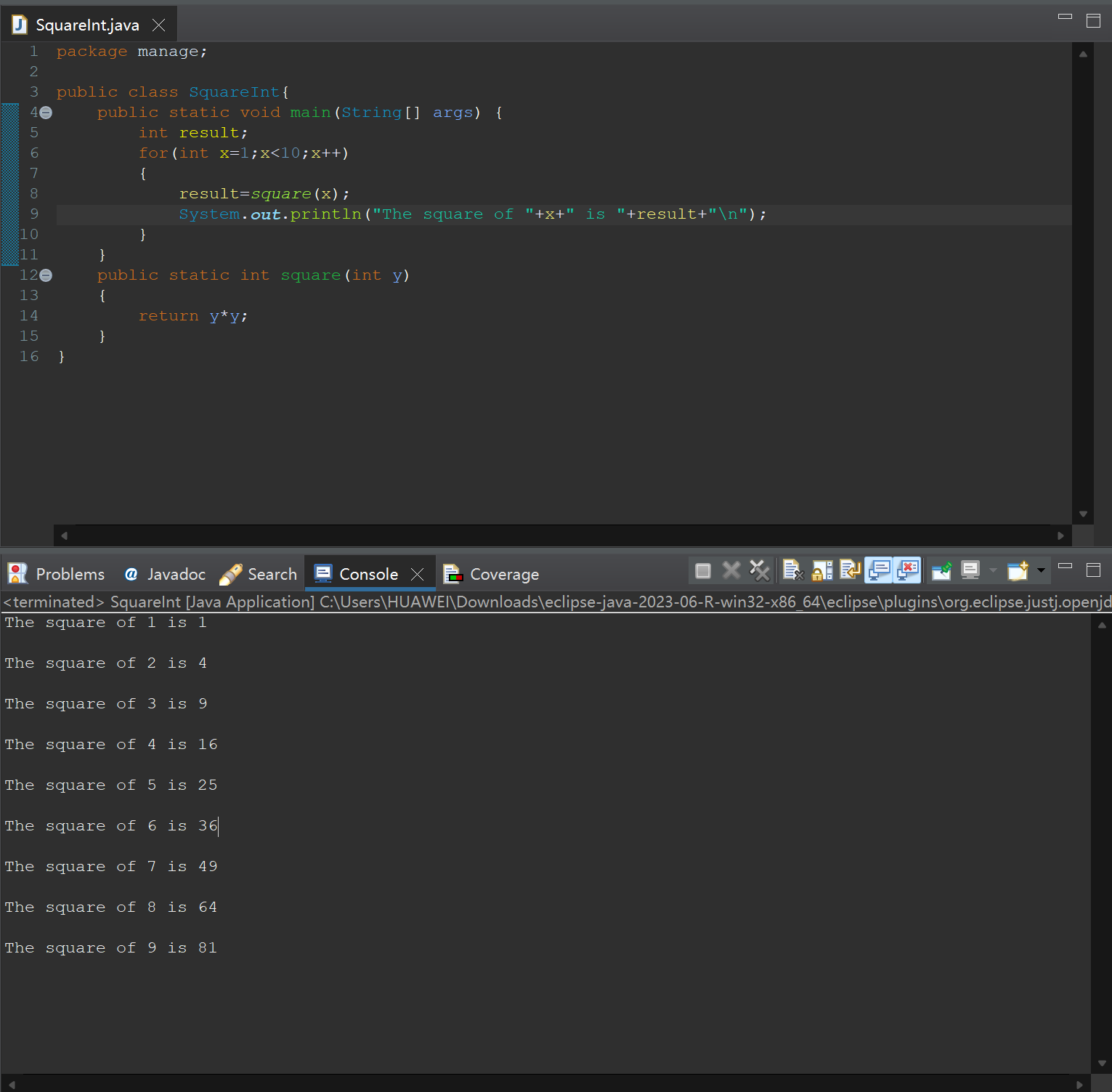This screenshot has height=1092, width=1112.
Task: Click Remove Launch icon in console
Action: click(731, 571)
